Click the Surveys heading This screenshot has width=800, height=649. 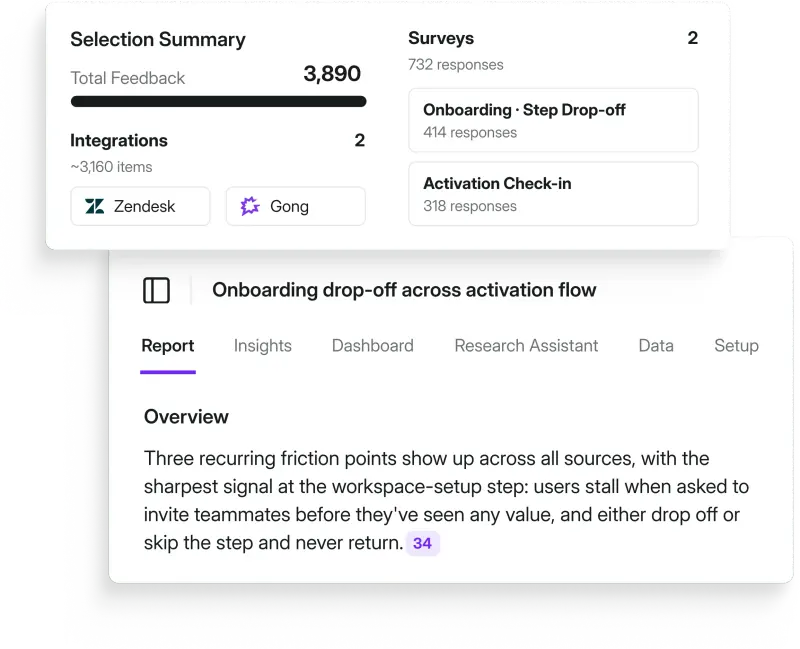[441, 38]
